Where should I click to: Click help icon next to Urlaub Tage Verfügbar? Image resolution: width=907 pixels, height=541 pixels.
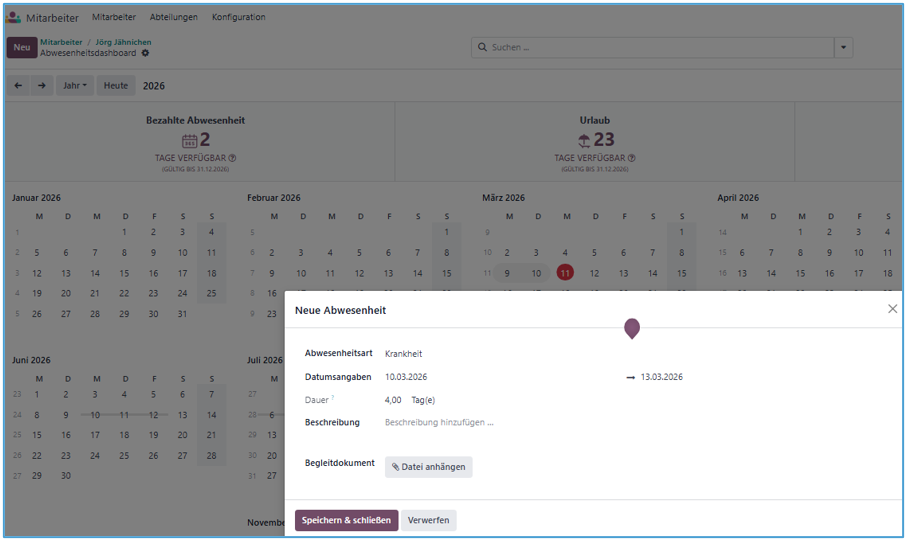pyautogui.click(x=631, y=158)
